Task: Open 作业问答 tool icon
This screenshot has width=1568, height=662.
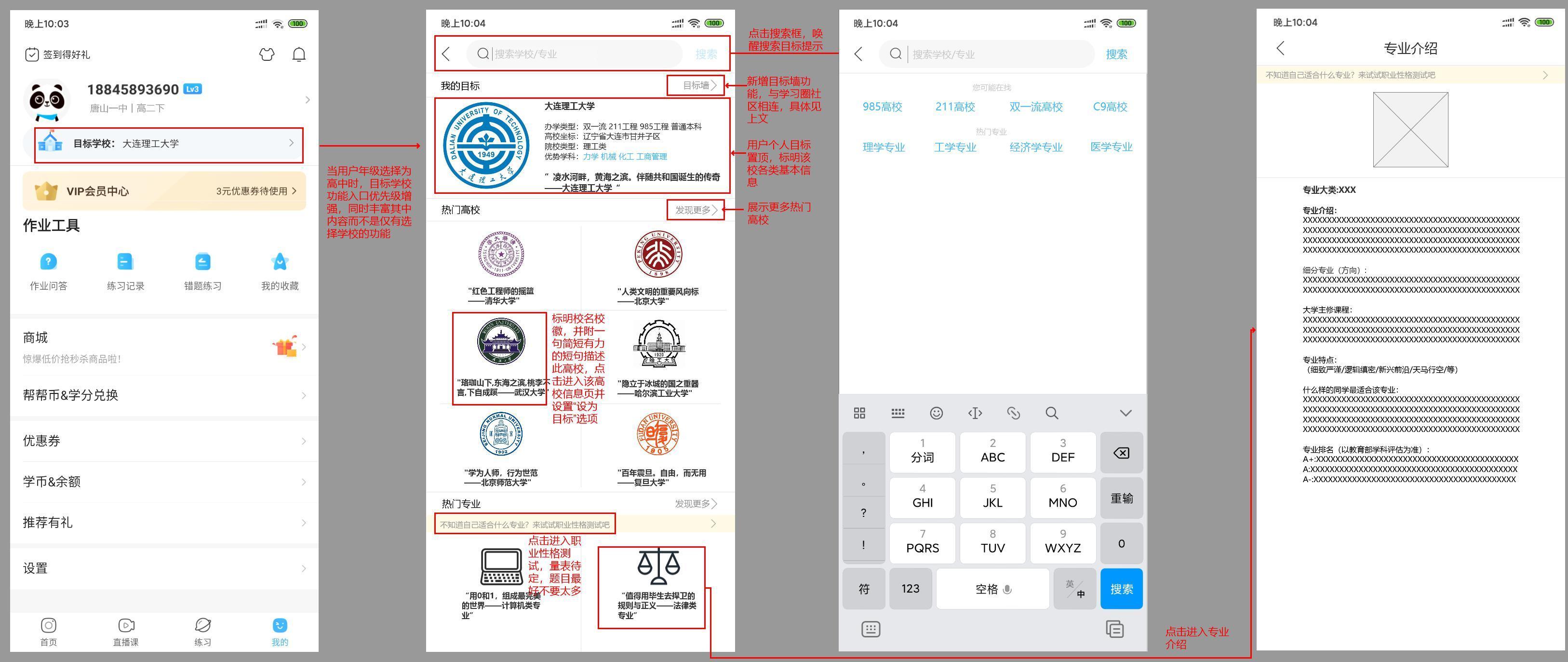Action: pos(48,262)
